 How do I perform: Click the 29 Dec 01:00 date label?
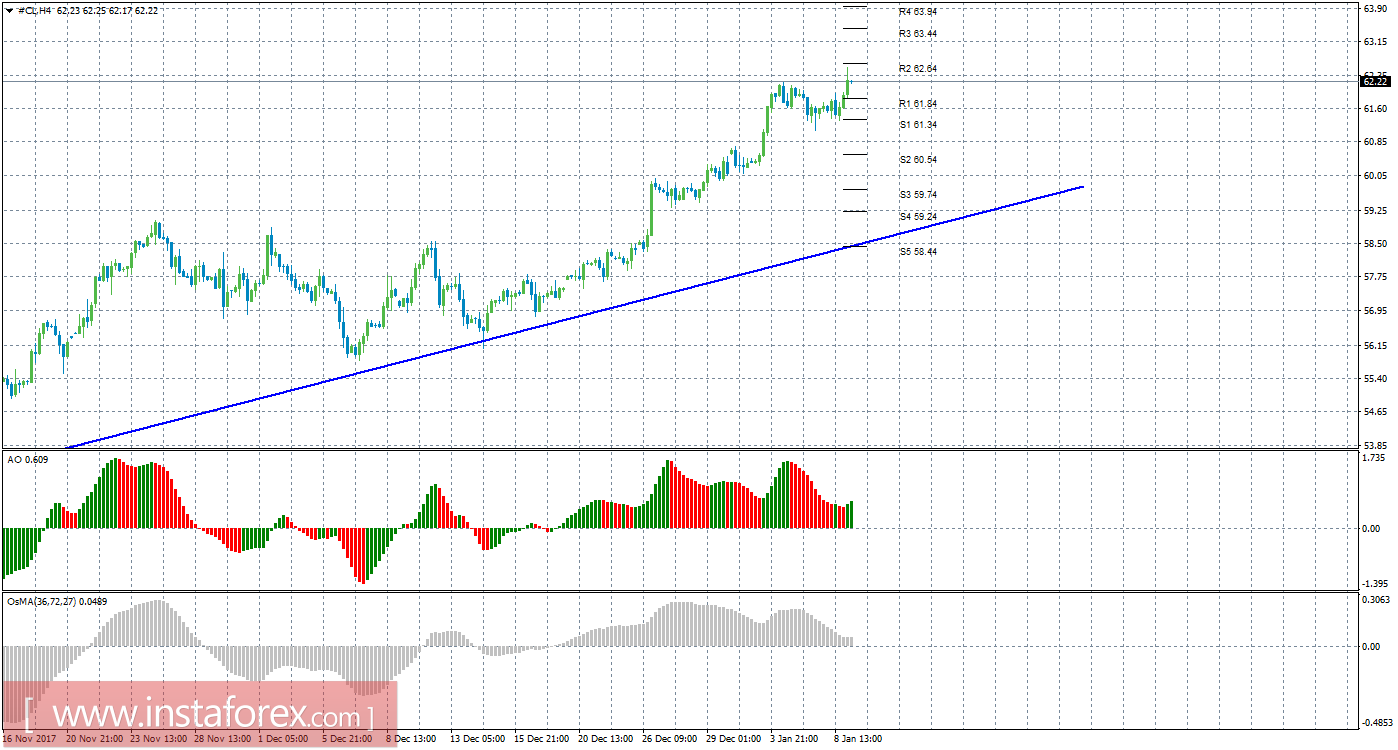coord(736,739)
